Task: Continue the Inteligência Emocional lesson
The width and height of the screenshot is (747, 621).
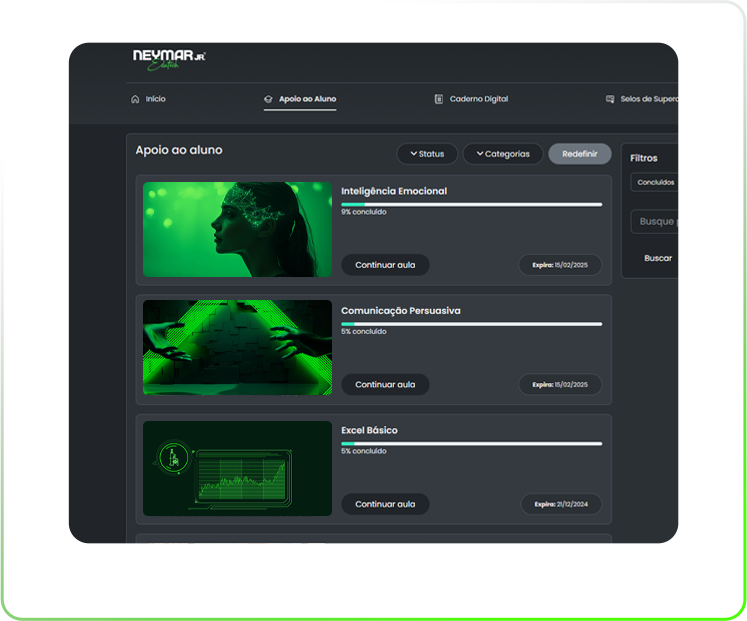Action: click(385, 265)
